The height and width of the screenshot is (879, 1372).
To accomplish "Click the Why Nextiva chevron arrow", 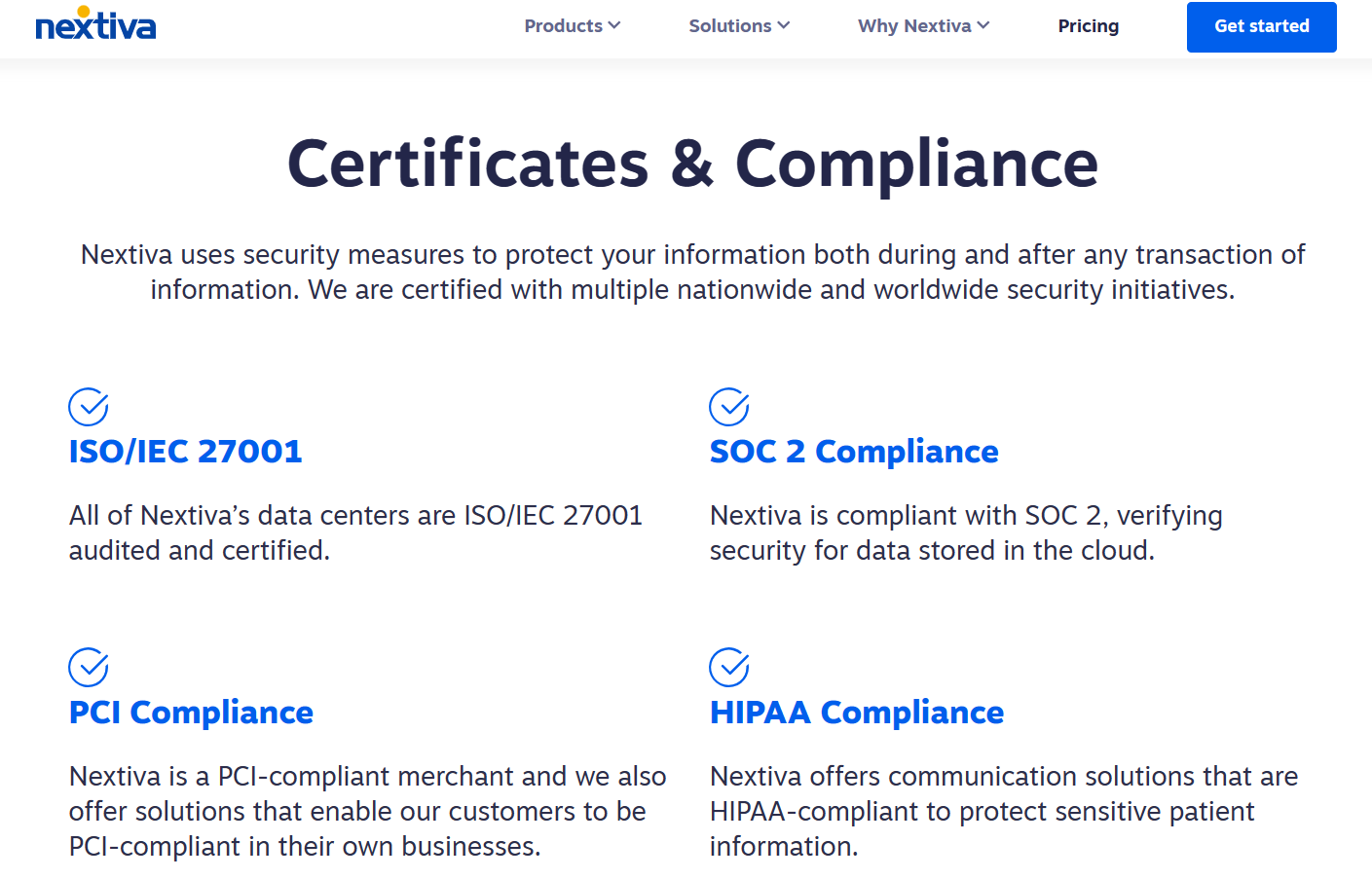I will point(983,26).
